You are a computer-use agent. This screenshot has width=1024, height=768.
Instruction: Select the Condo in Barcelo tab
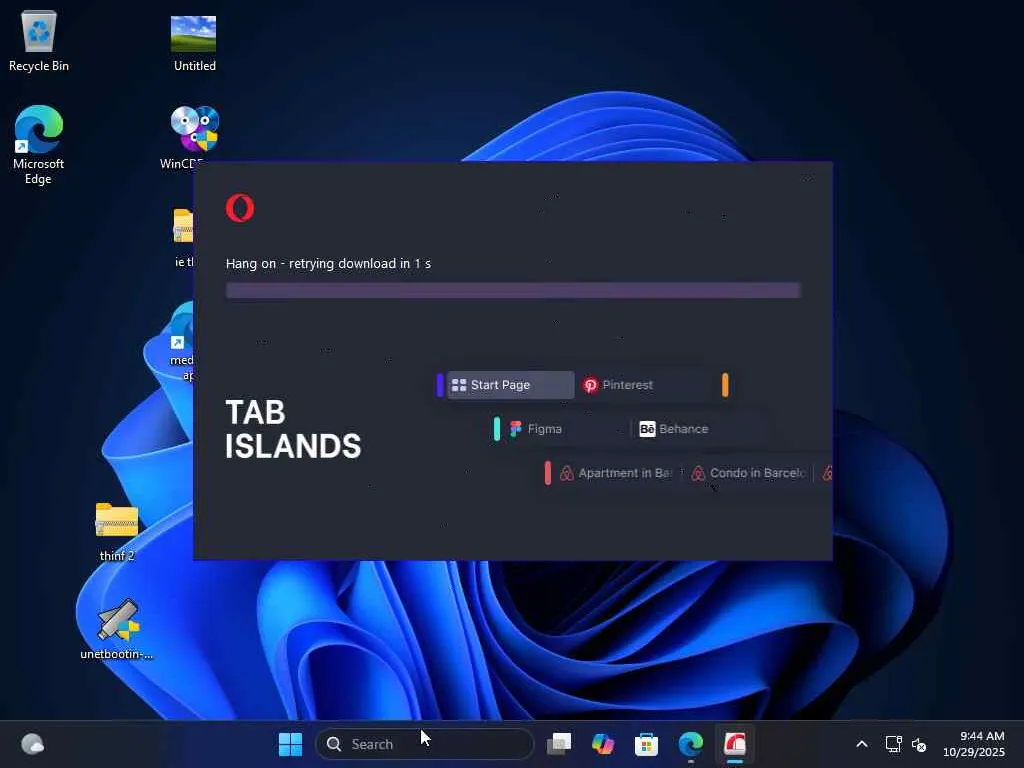click(748, 473)
